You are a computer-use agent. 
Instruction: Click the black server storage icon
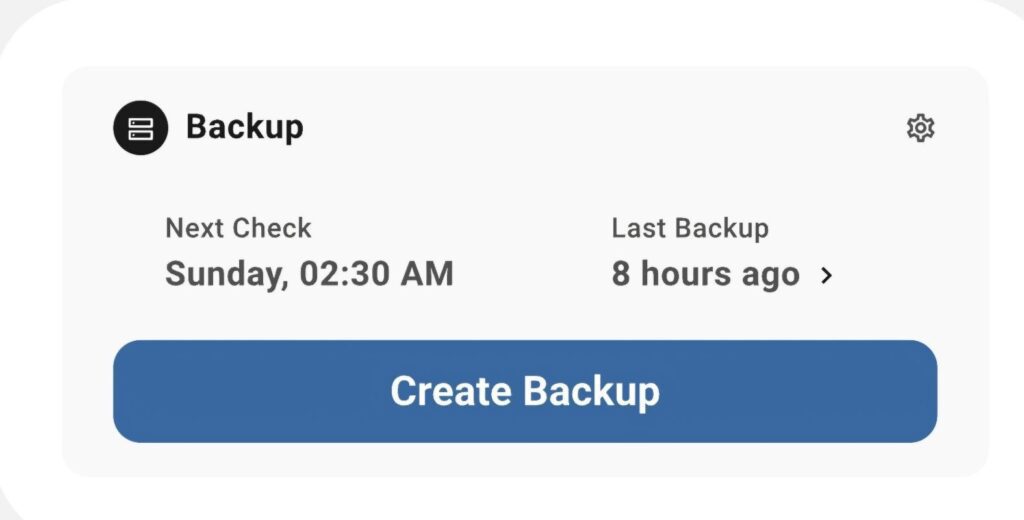coord(140,127)
